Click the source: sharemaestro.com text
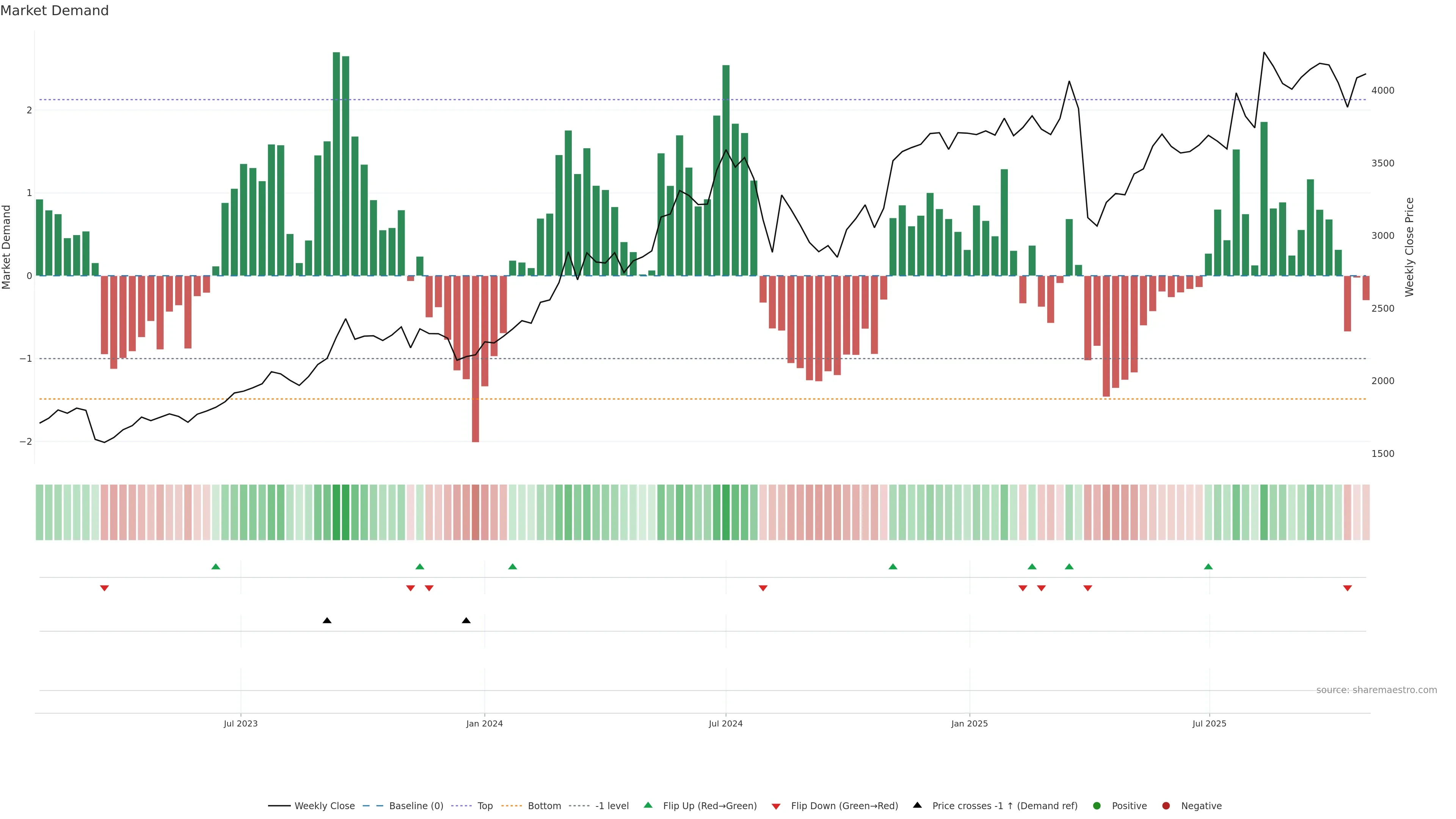 click(1376, 690)
